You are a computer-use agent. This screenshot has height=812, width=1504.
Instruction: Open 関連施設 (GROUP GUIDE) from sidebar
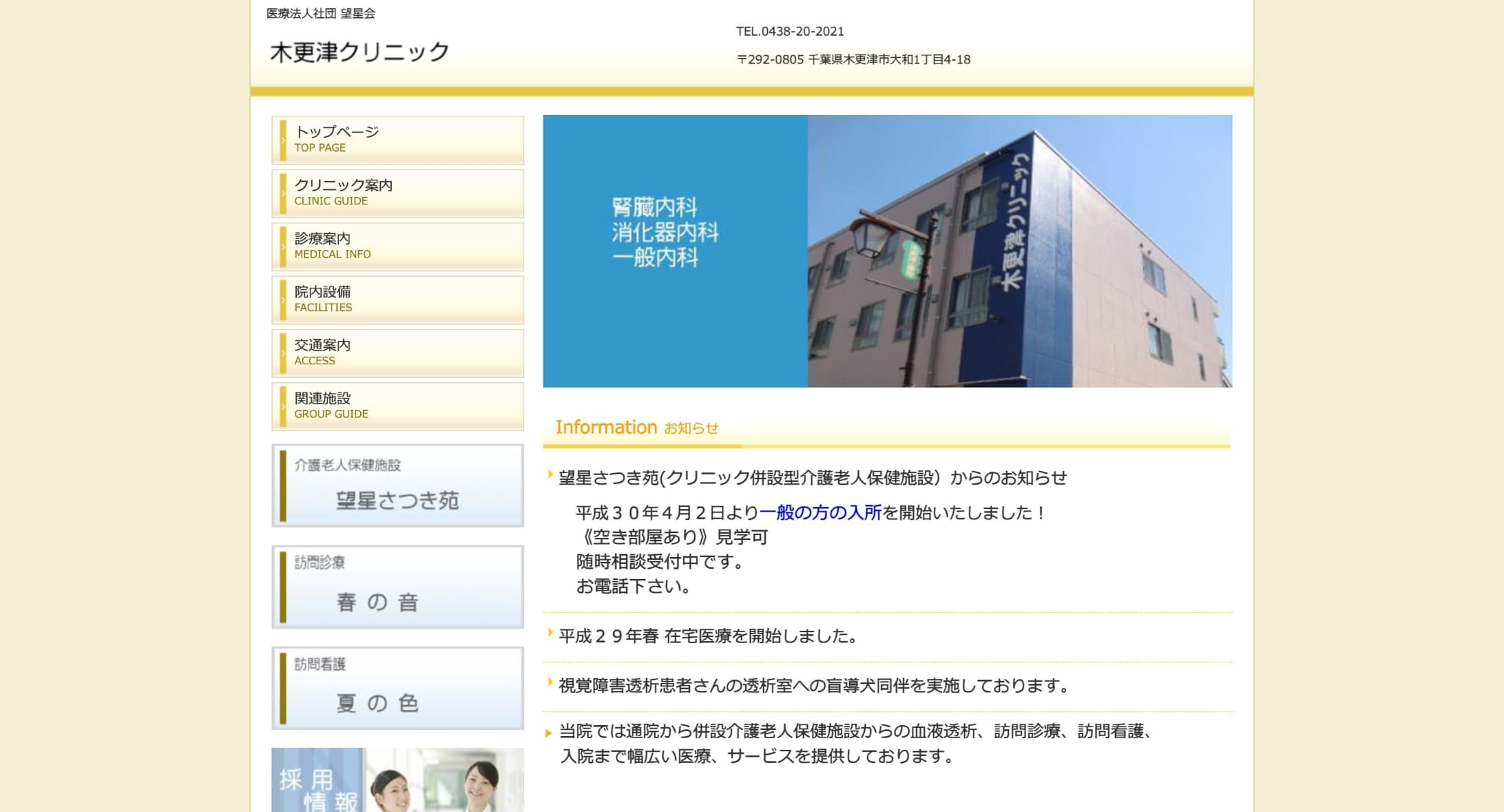point(397,406)
